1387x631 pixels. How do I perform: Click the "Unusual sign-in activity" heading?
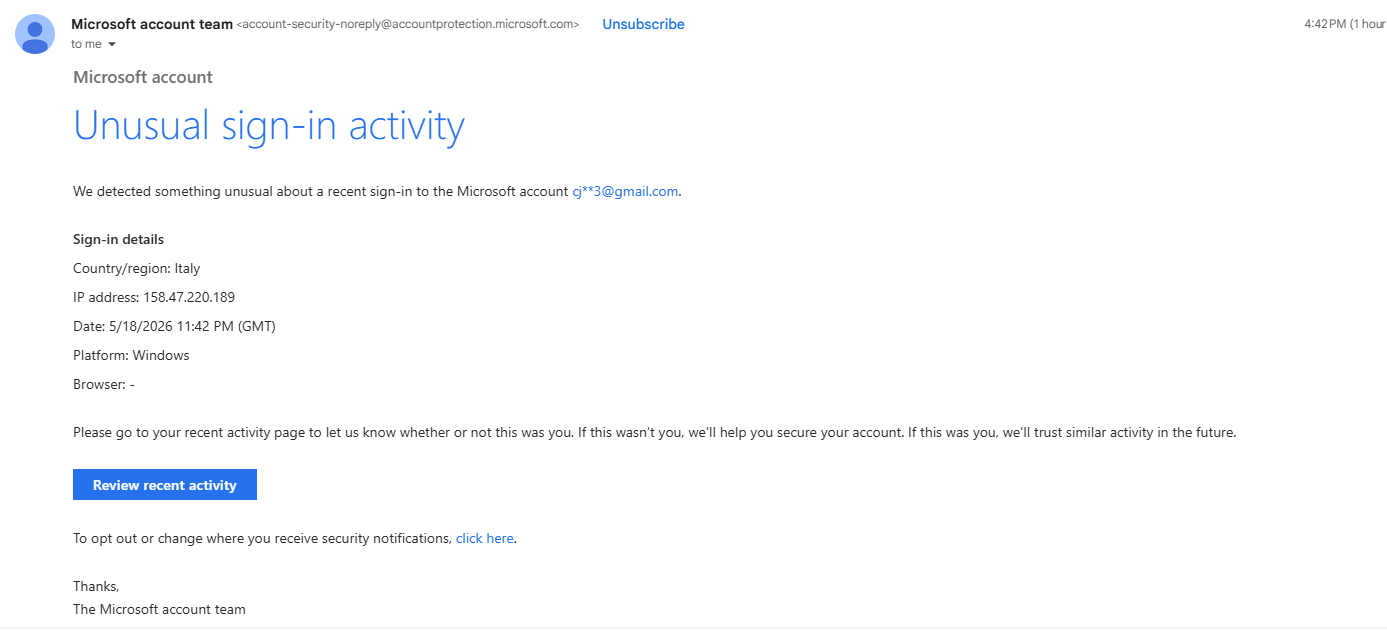coord(269,126)
